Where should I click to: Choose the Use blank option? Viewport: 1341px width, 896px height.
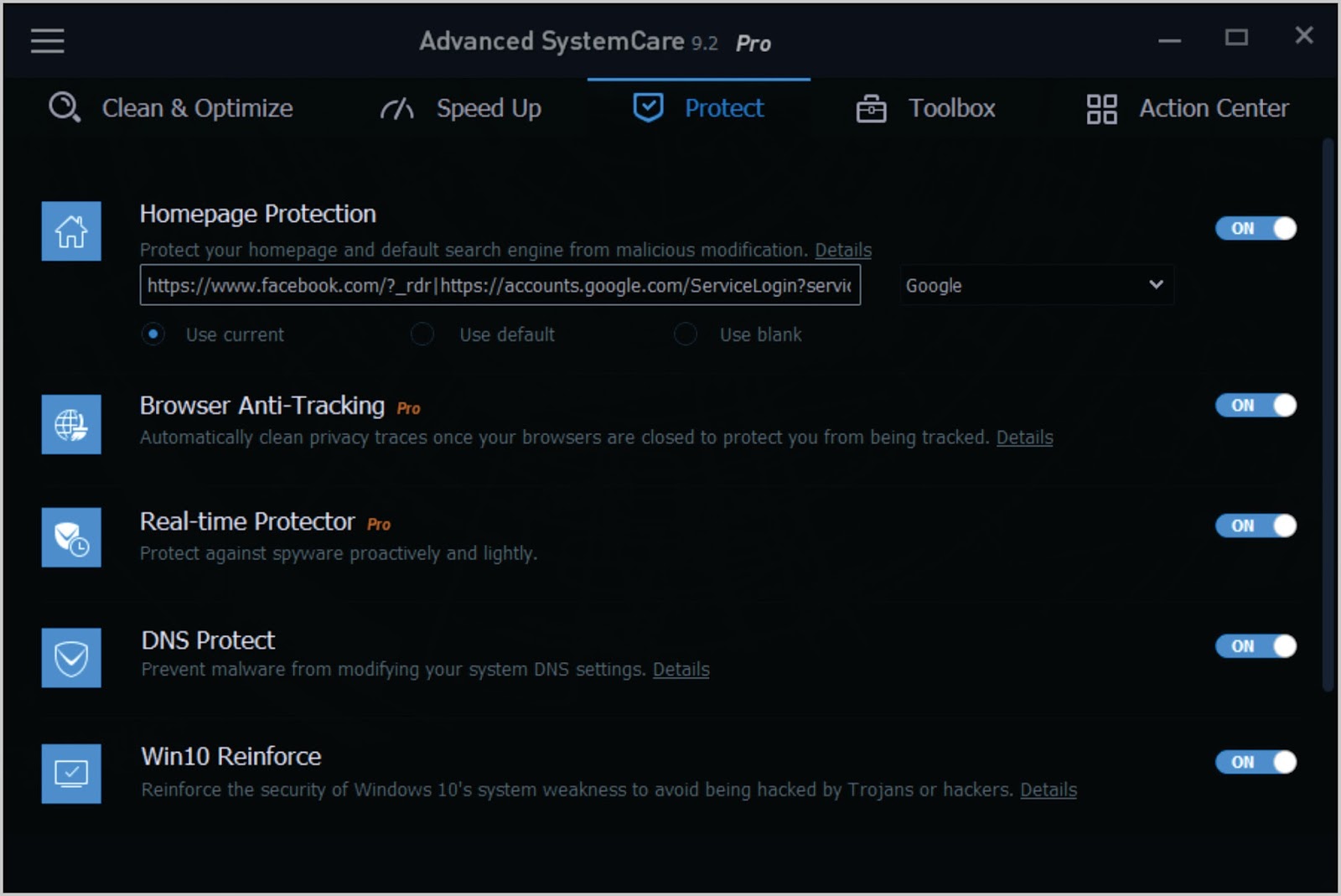click(686, 334)
